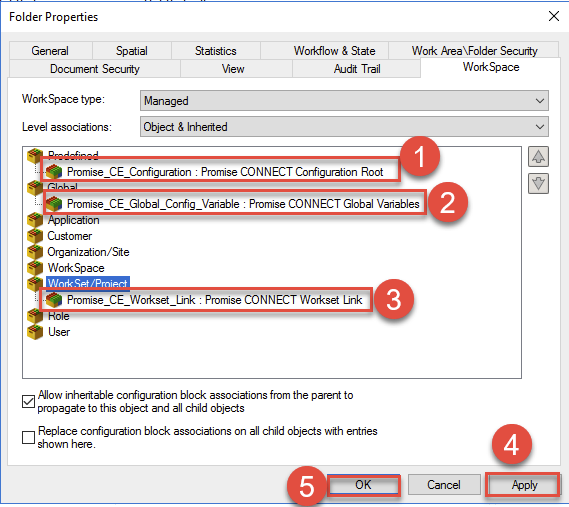Select Promise_CE_Workset_Link block
Image resolution: width=569 pixels, height=507 pixels.
coord(214,300)
